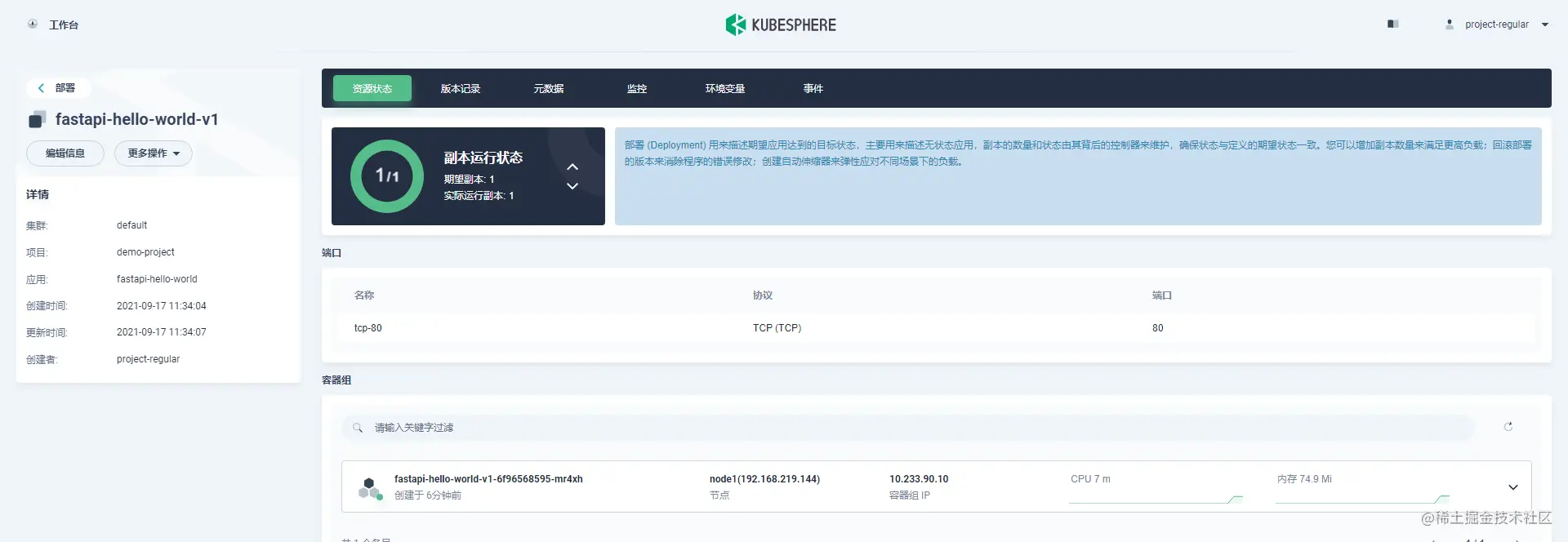Click the project-regular creator value
The image size is (1568, 542).
pos(148,359)
